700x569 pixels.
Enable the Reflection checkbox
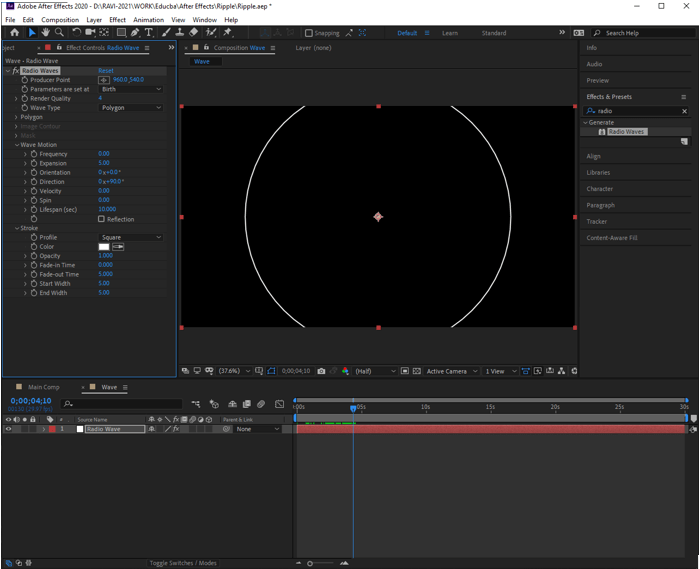(x=101, y=219)
